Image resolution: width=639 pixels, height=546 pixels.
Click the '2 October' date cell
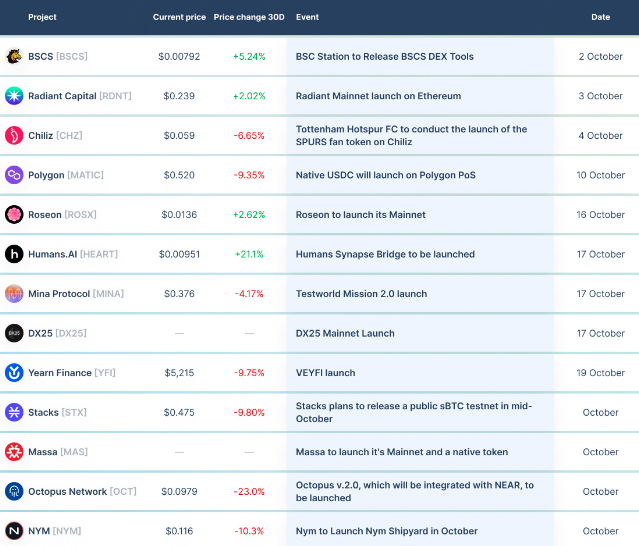point(601,56)
